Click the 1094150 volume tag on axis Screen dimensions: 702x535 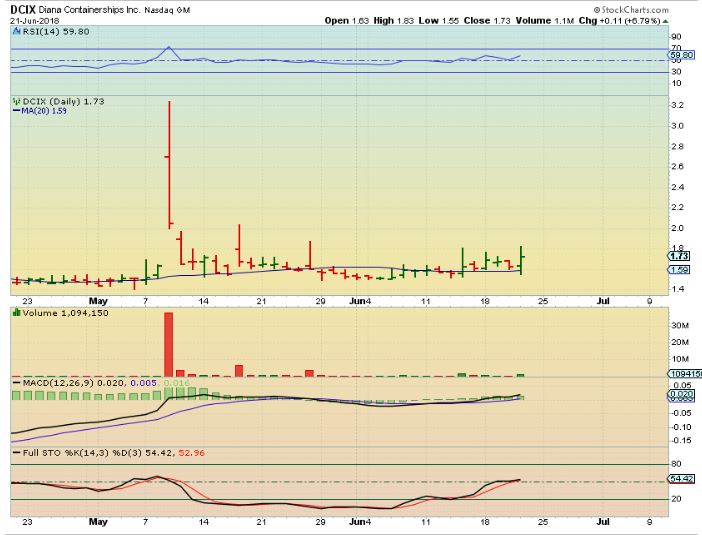tap(685, 373)
